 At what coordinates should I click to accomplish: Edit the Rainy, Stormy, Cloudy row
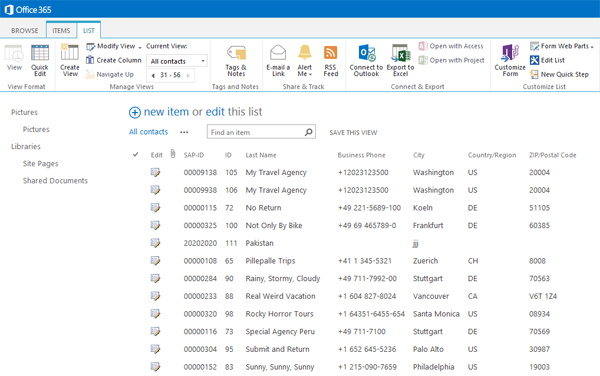(x=155, y=278)
